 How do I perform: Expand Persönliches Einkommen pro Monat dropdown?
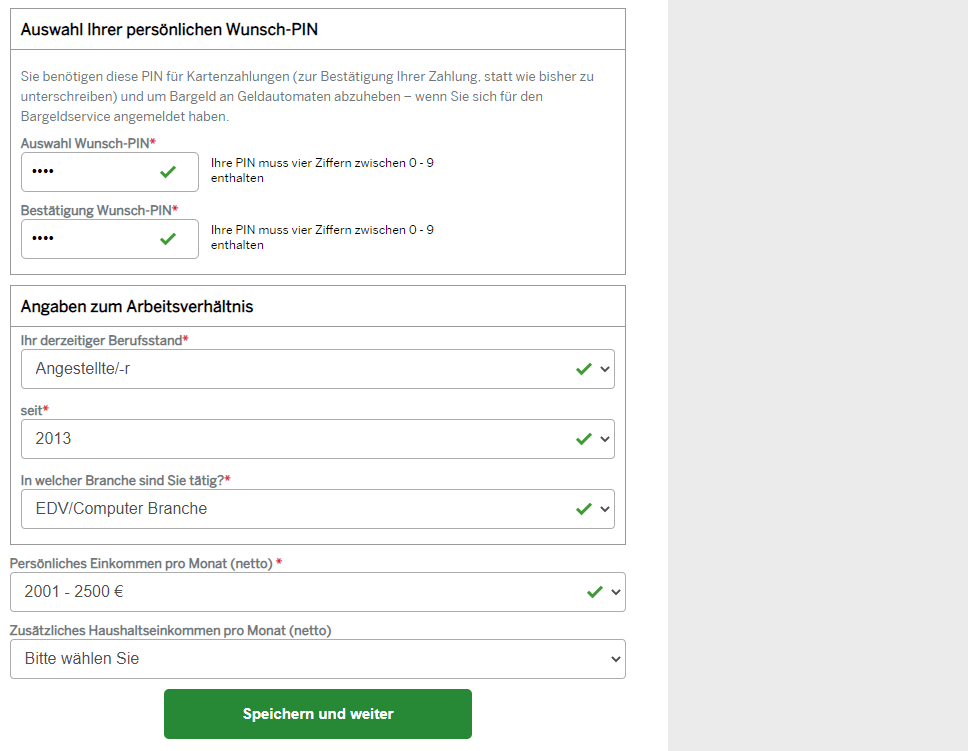tap(318, 592)
